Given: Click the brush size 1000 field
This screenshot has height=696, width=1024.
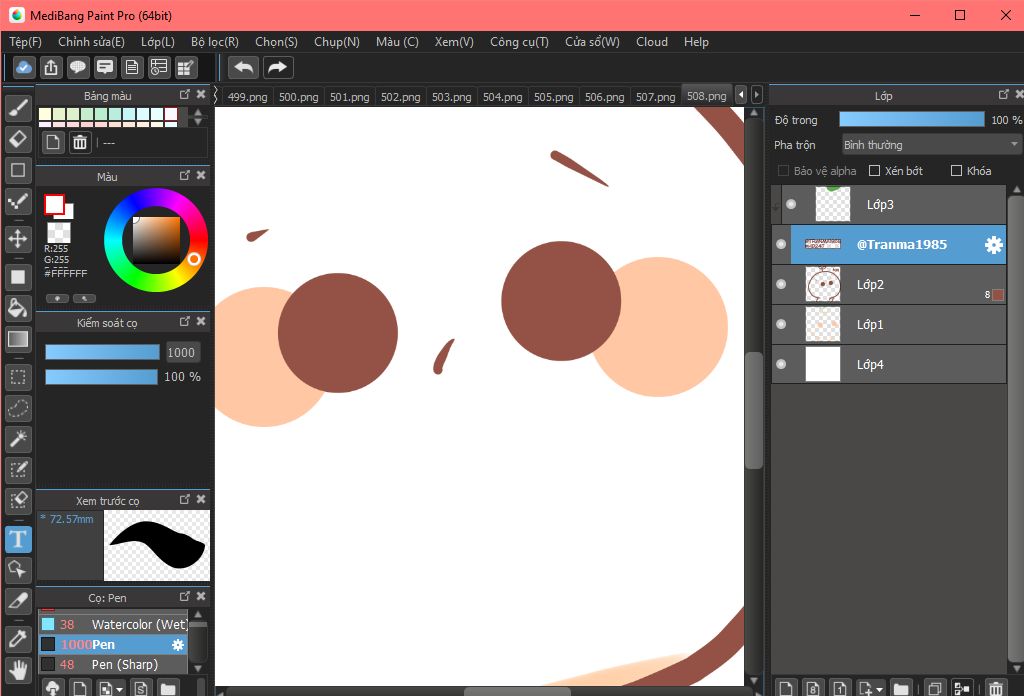Looking at the screenshot, I should (x=182, y=353).
